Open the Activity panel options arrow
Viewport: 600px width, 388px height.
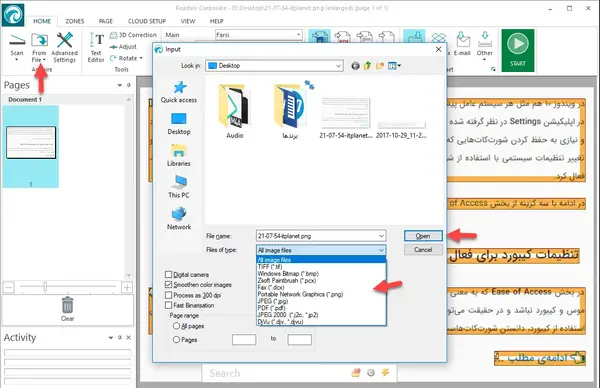pos(111,337)
